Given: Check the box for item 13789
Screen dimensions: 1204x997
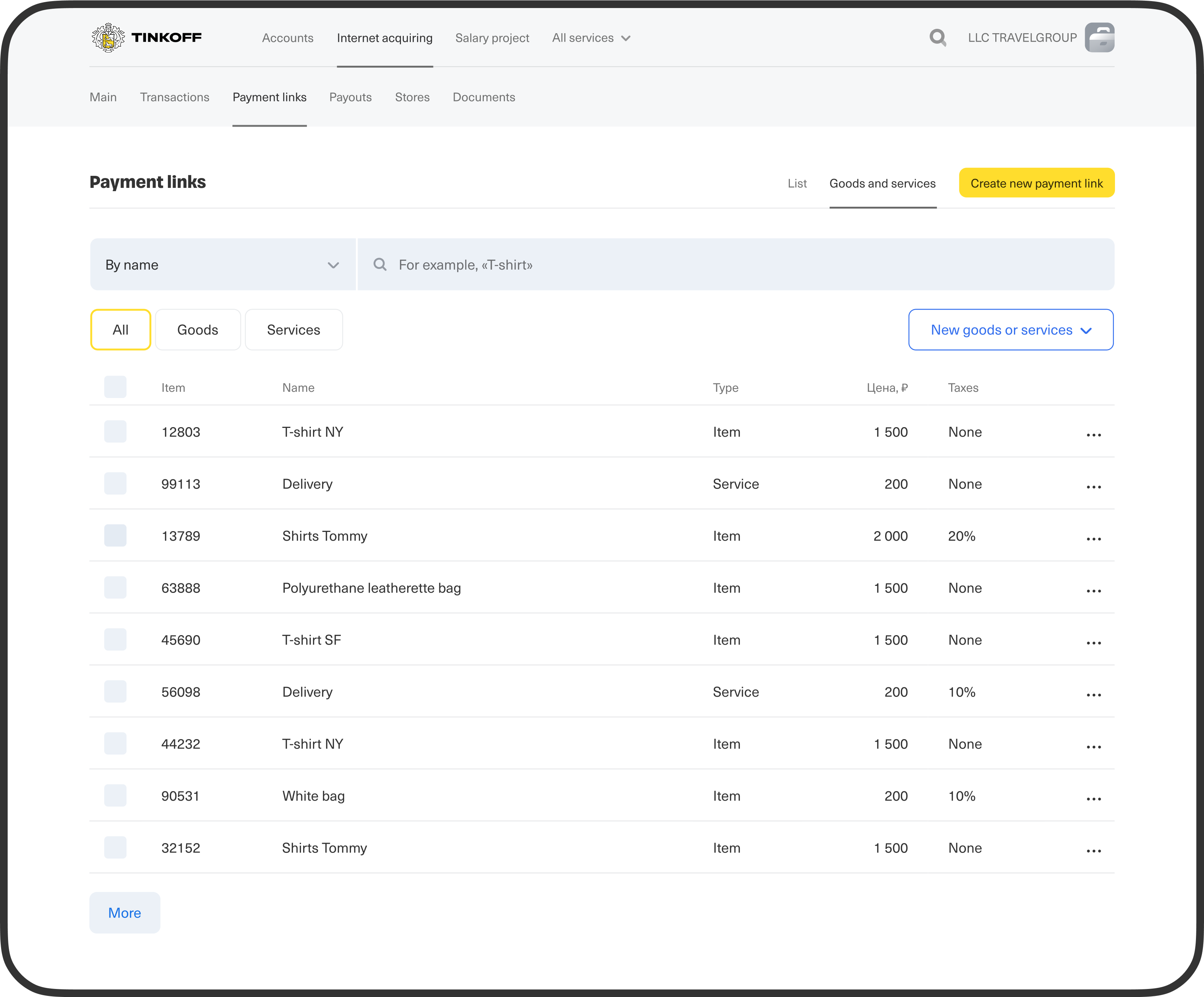Looking at the screenshot, I should click(115, 536).
